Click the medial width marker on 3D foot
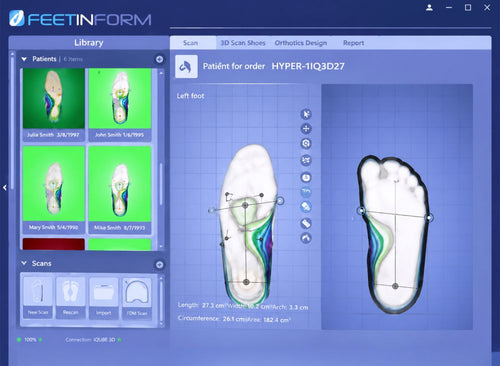 click(361, 211)
